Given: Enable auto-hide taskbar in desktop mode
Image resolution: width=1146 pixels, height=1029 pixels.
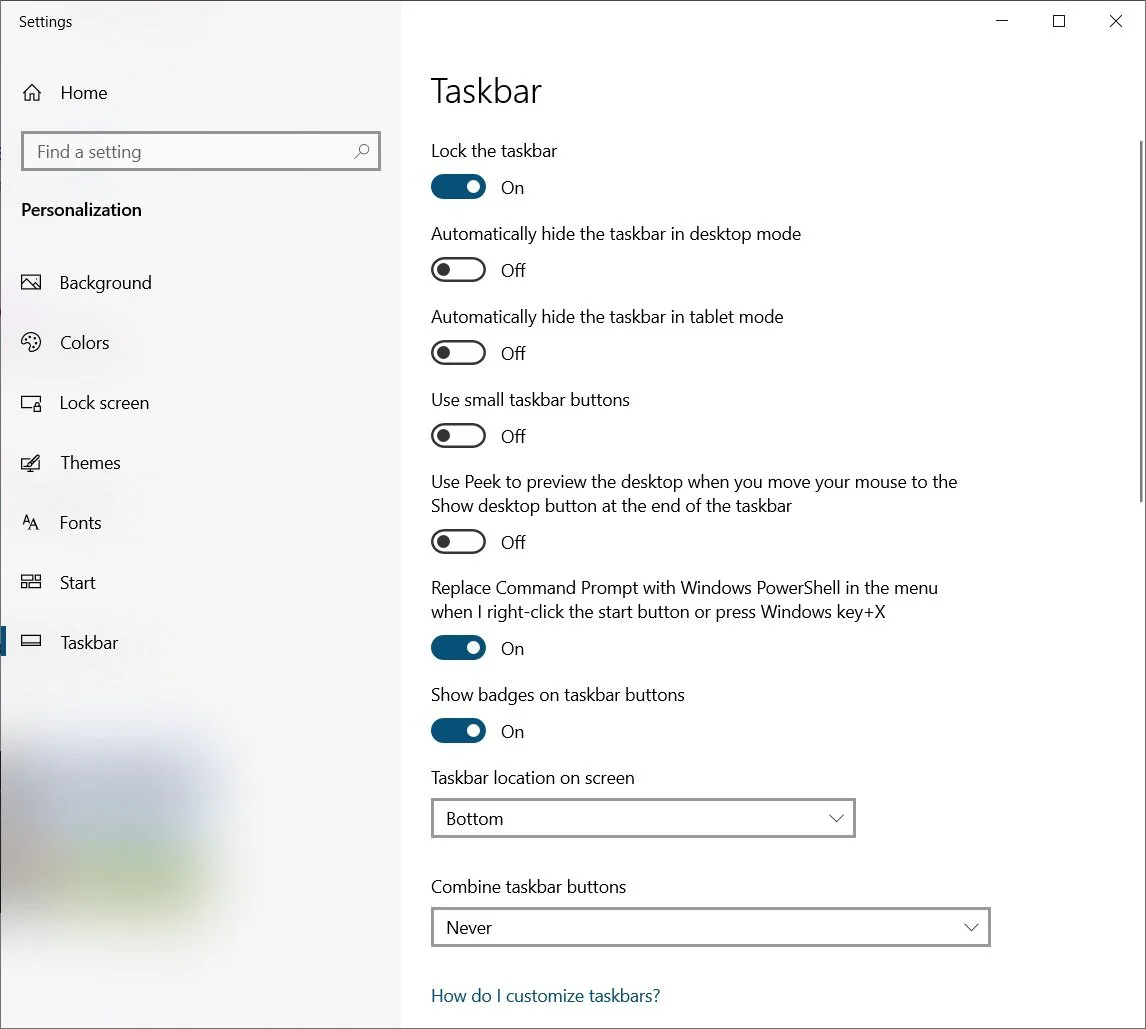Looking at the screenshot, I should pos(458,270).
